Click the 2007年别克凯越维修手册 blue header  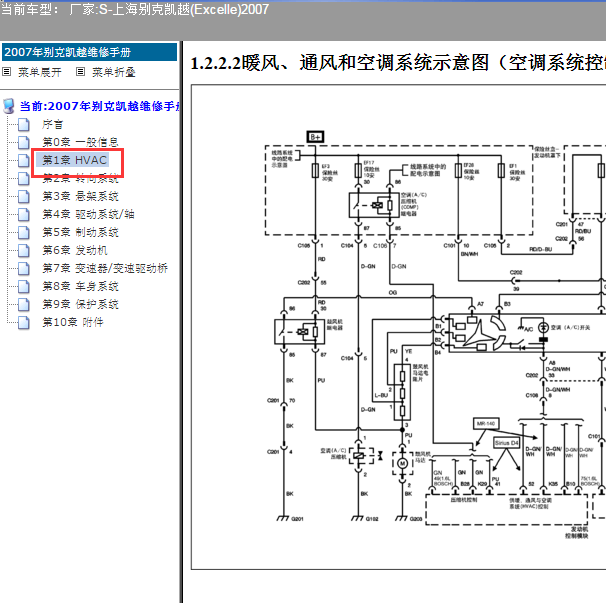[x=89, y=52]
